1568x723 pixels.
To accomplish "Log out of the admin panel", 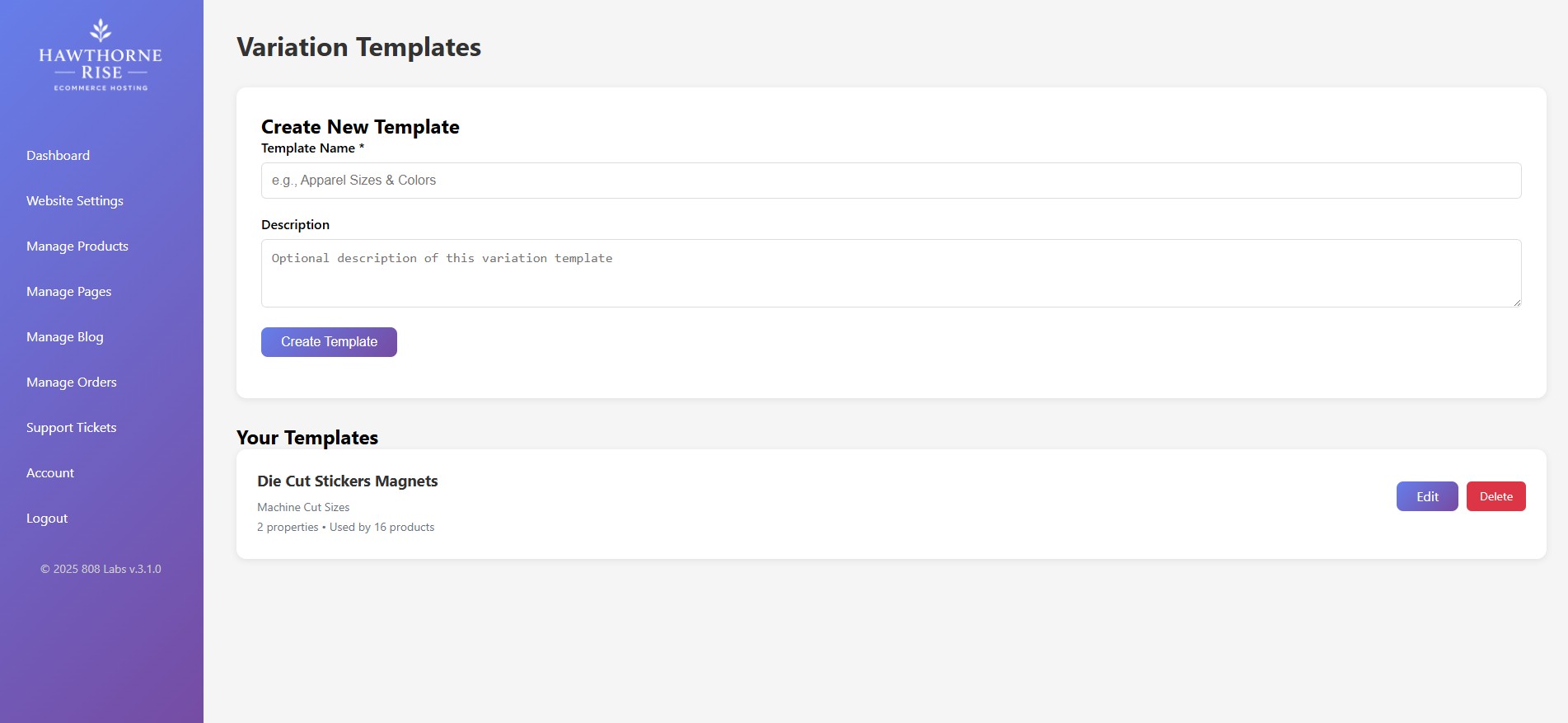I will click(x=46, y=518).
